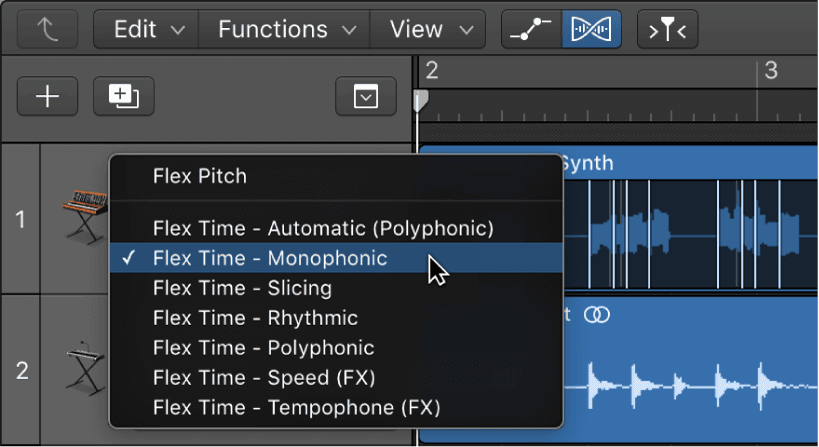Choose Flex Time - Polyphonic
Screen dimensions: 819x447
pos(336,347)
